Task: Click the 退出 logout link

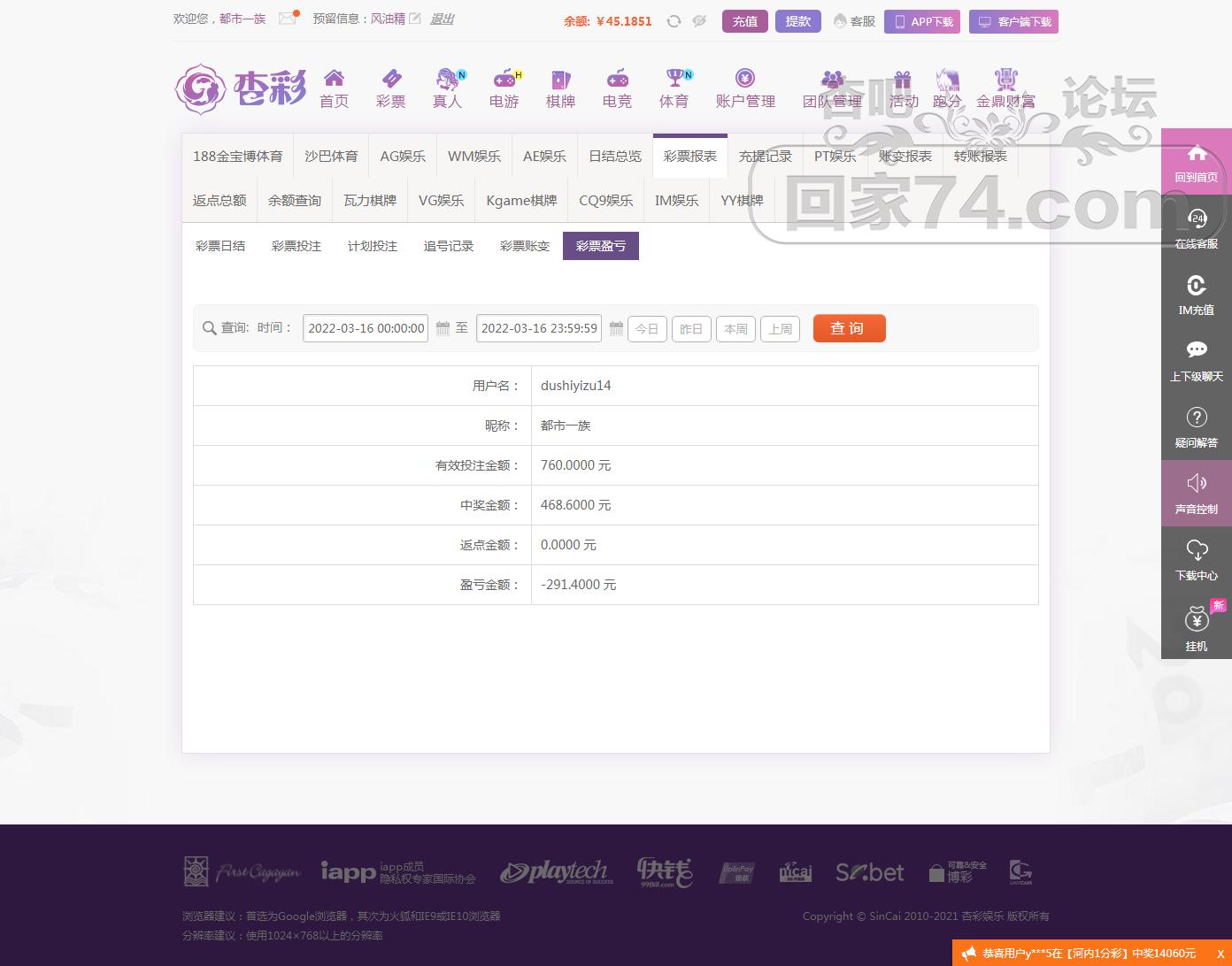Action: pos(441,19)
